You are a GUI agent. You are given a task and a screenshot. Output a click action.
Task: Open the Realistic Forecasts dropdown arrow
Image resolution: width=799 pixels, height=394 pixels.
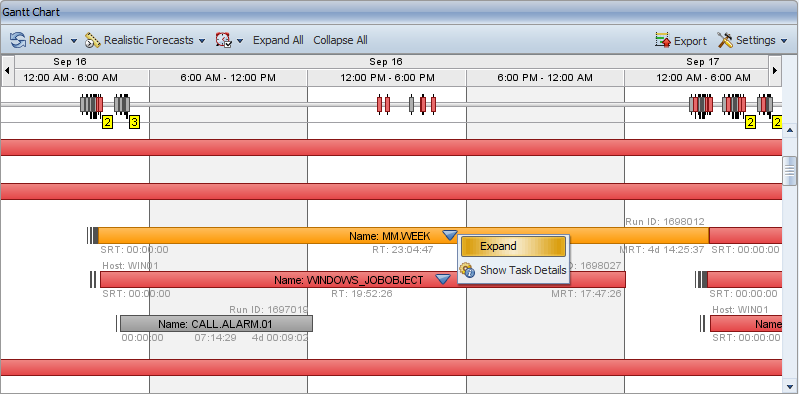[x=202, y=41]
